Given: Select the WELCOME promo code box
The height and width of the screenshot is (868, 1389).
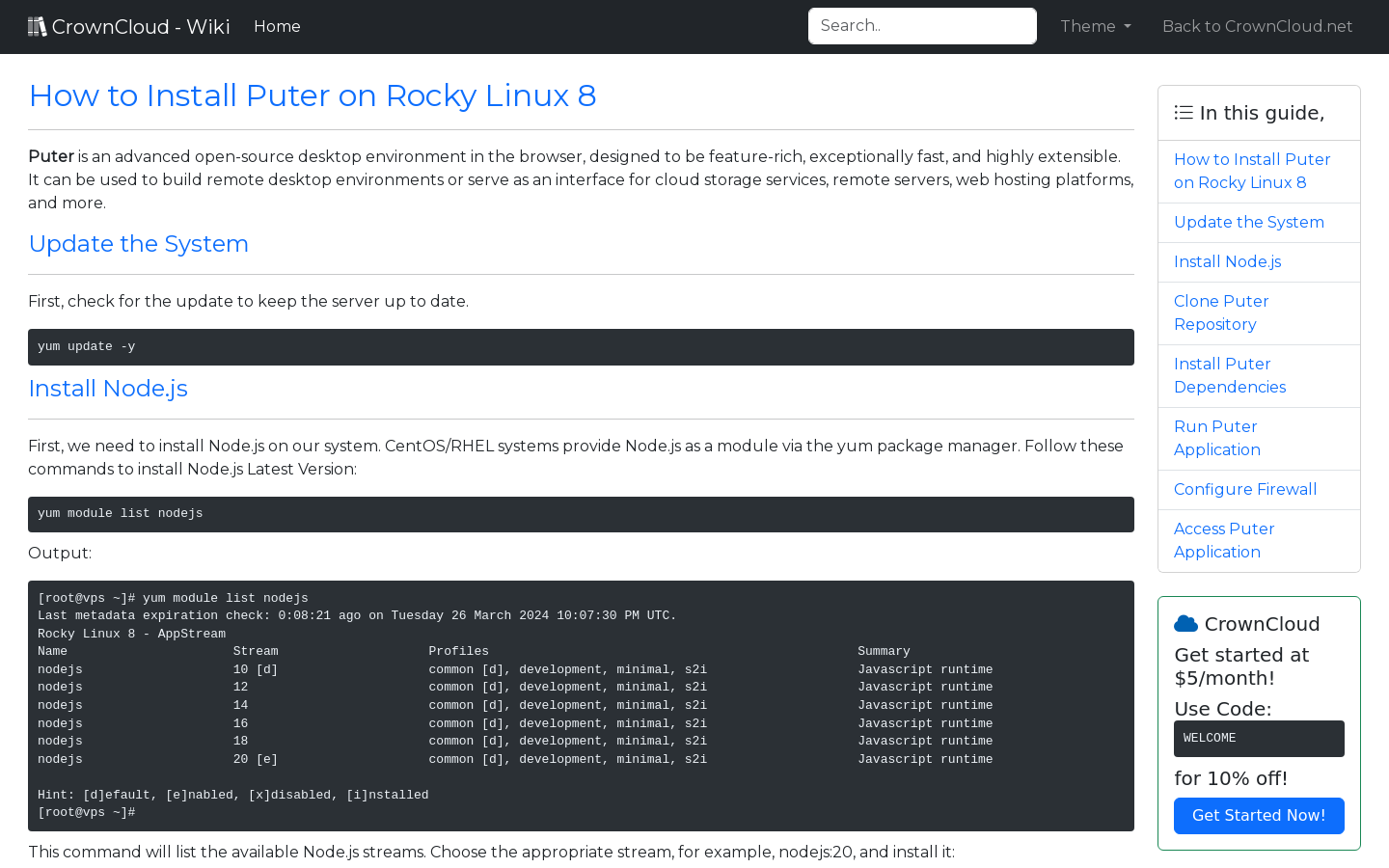Looking at the screenshot, I should [x=1259, y=738].
